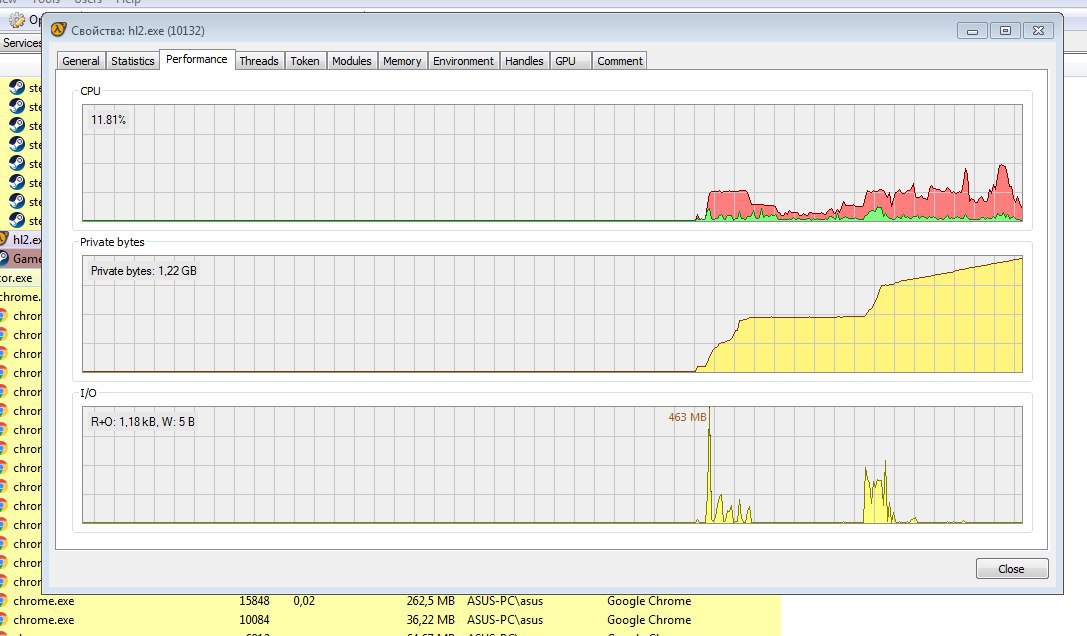This screenshot has width=1087, height=636.
Task: Show the Handles tab
Action: [524, 61]
